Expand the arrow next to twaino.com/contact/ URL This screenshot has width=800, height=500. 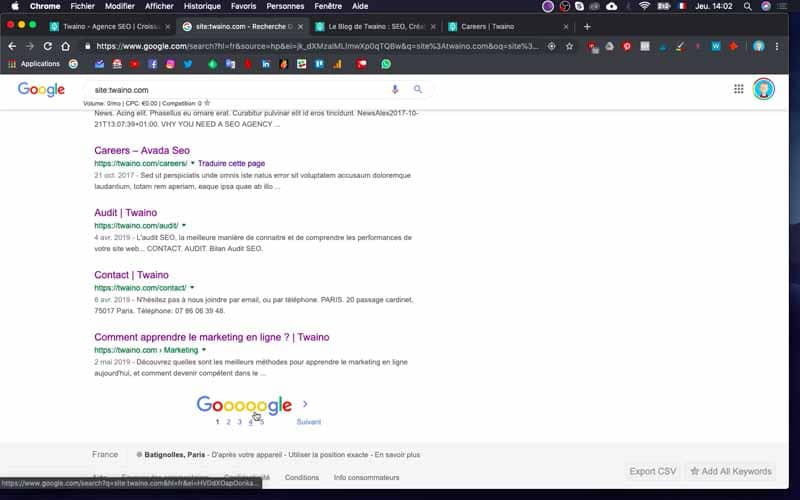(192, 288)
